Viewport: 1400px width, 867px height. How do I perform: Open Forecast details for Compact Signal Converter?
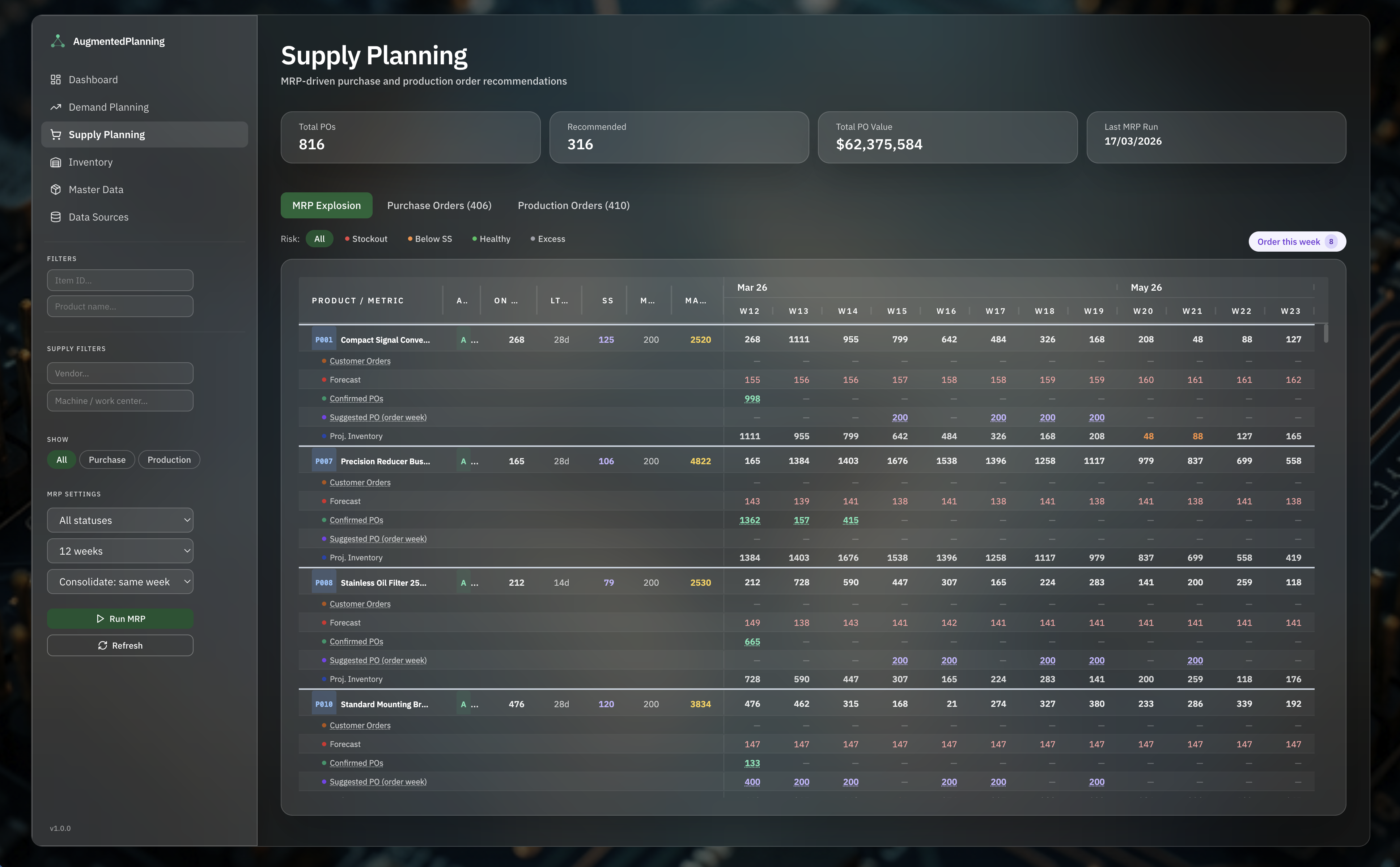click(x=345, y=379)
